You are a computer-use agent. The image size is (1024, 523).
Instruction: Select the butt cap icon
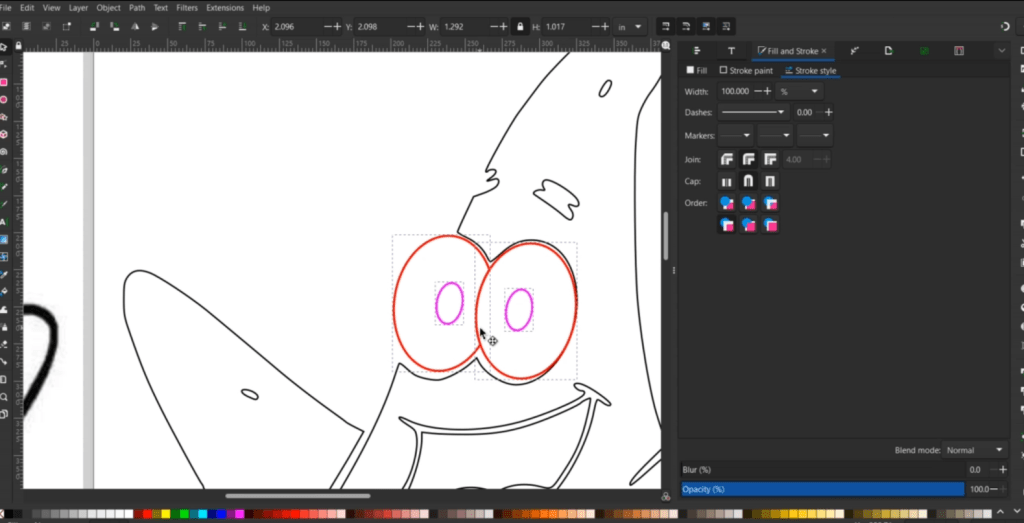[726, 182]
